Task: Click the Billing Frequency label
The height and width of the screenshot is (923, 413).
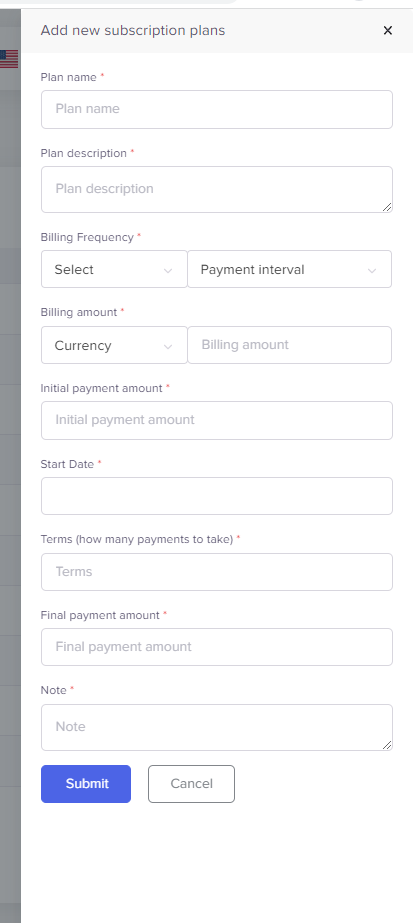Action: 87,237
